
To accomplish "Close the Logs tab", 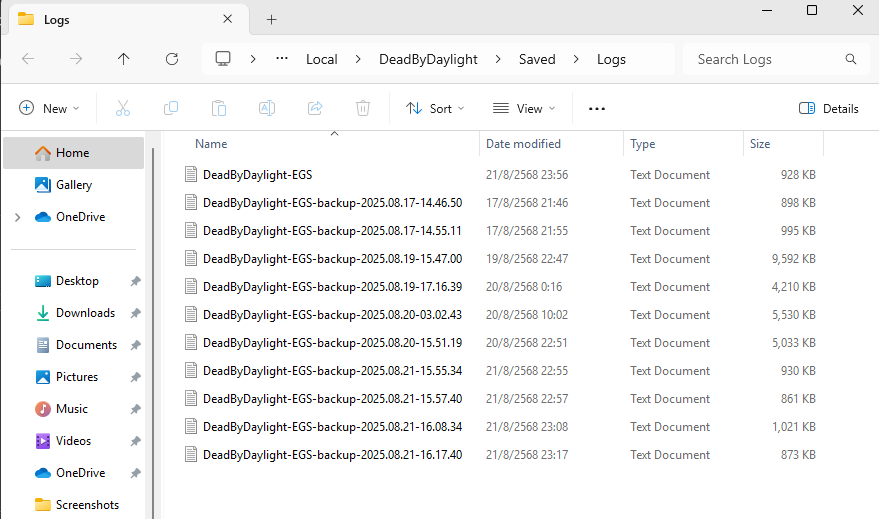I will point(228,19).
